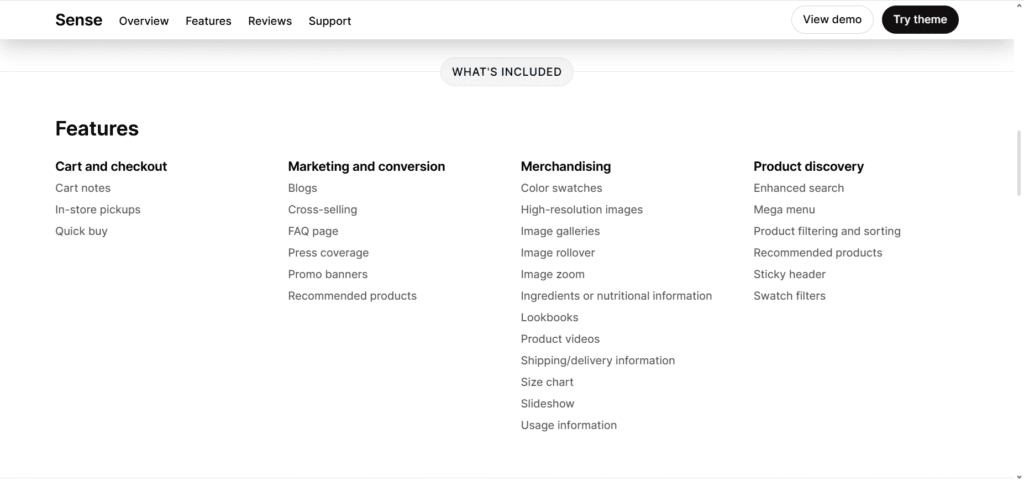The image size is (1024, 481).
Task: Open the Mega menu feature link
Action: point(784,210)
